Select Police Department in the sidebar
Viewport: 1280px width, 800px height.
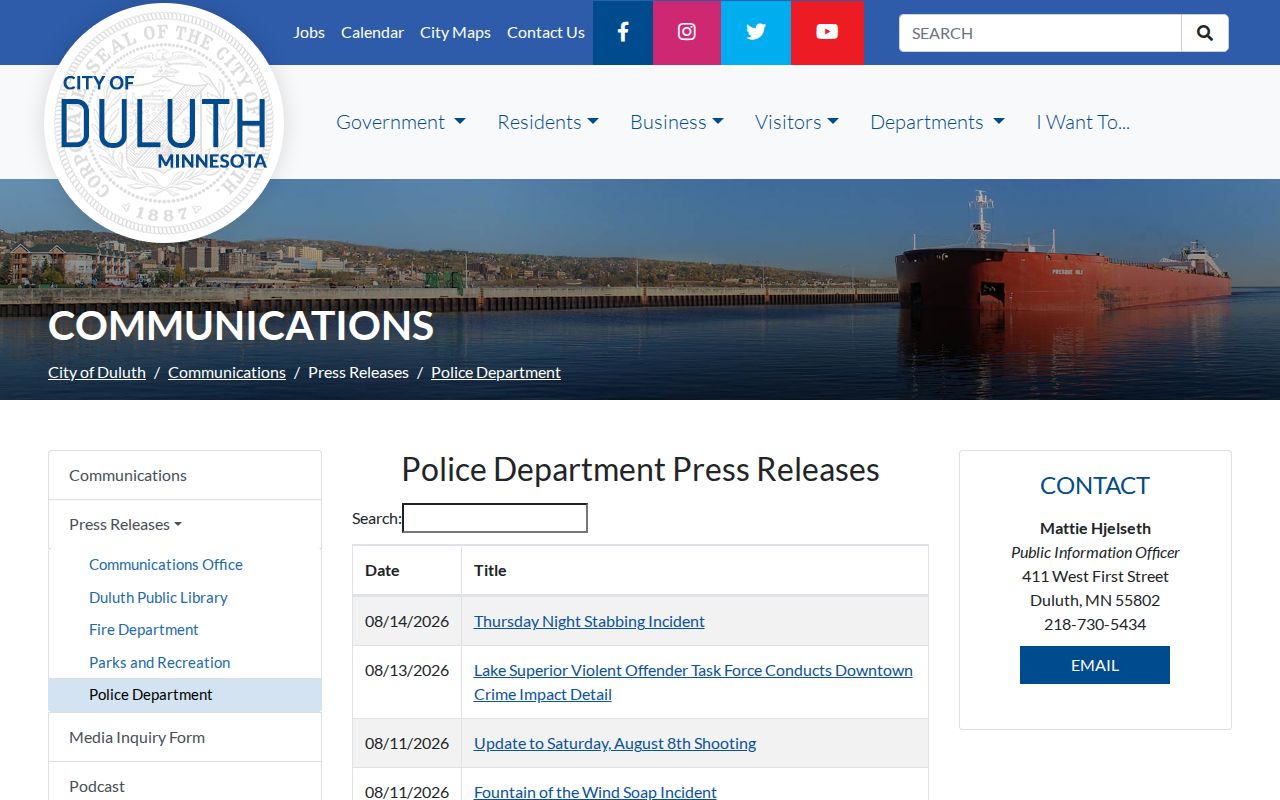pyautogui.click(x=185, y=694)
